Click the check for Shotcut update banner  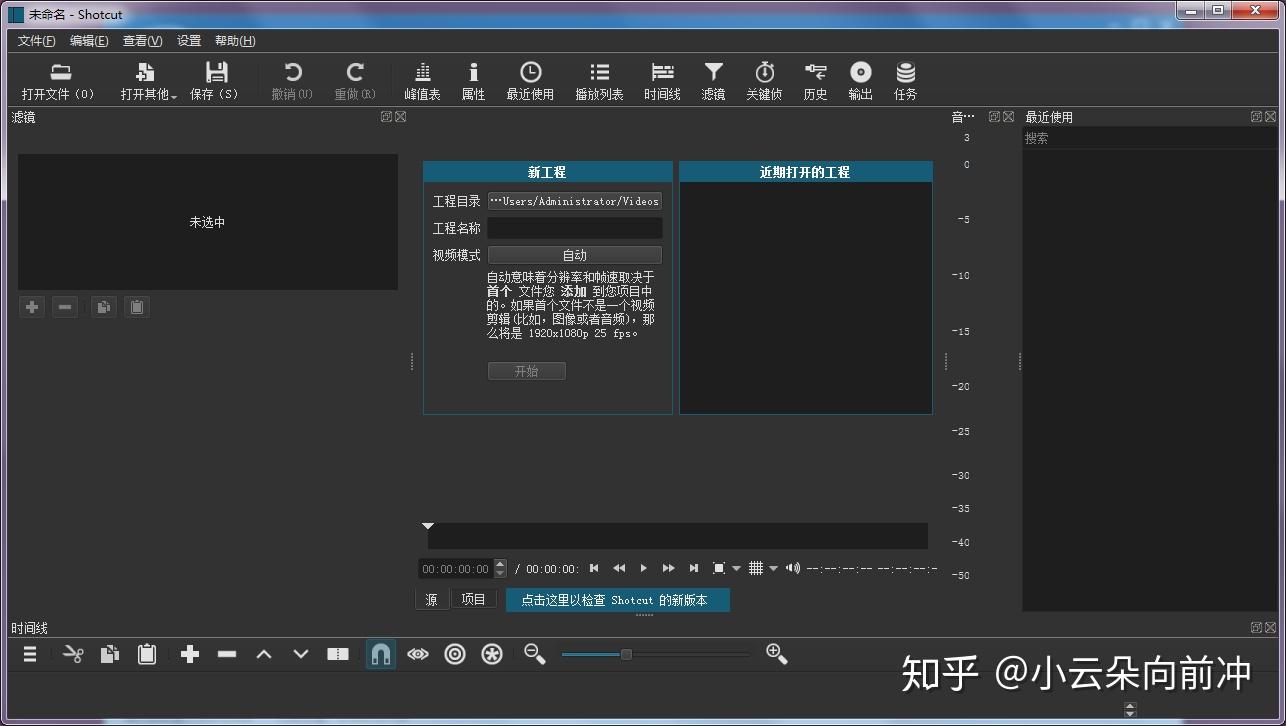[618, 600]
